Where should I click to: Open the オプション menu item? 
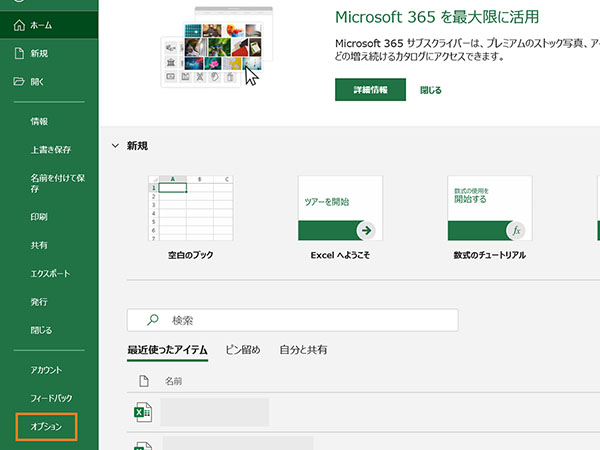click(47, 427)
